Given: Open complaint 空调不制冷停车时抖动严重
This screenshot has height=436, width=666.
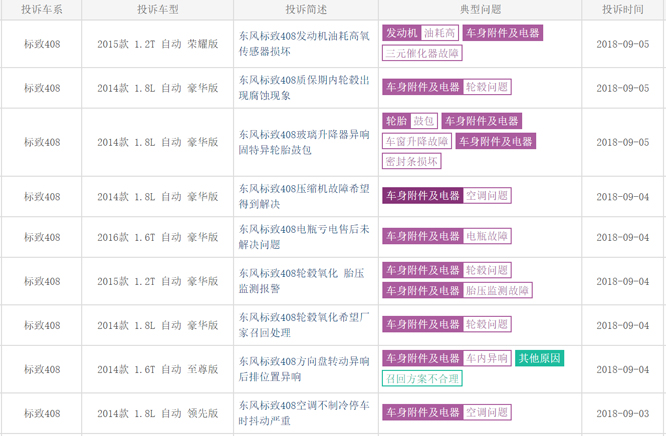Looking at the screenshot, I should (304, 413).
